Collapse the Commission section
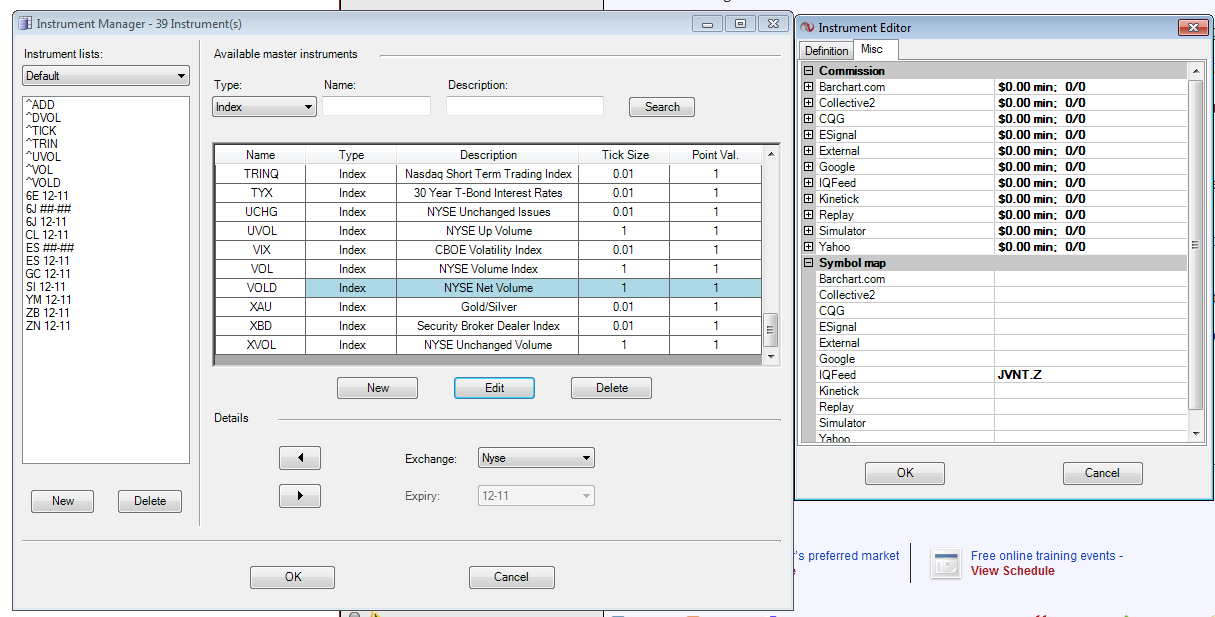 click(x=809, y=71)
